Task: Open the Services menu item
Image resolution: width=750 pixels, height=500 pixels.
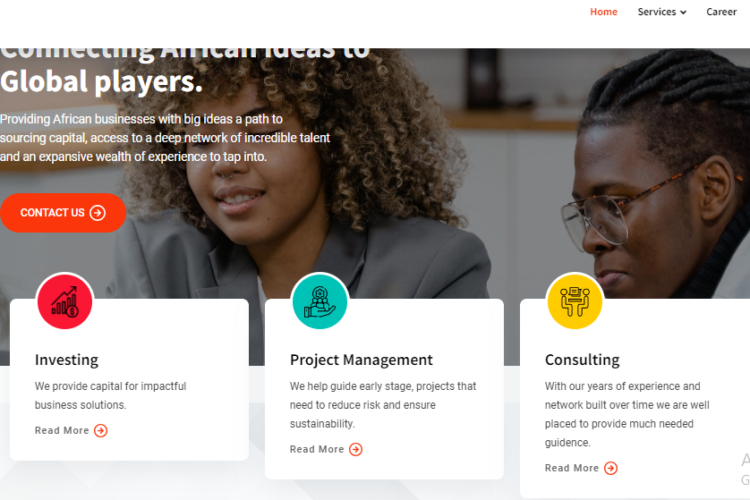Action: [x=662, y=12]
